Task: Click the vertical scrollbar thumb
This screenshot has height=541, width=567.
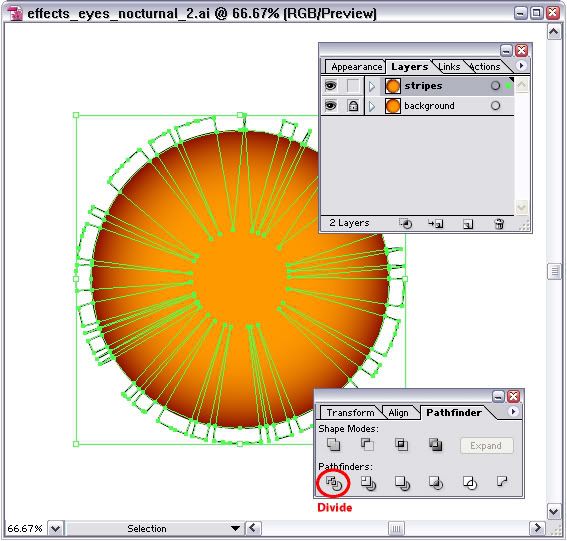Action: (x=554, y=271)
